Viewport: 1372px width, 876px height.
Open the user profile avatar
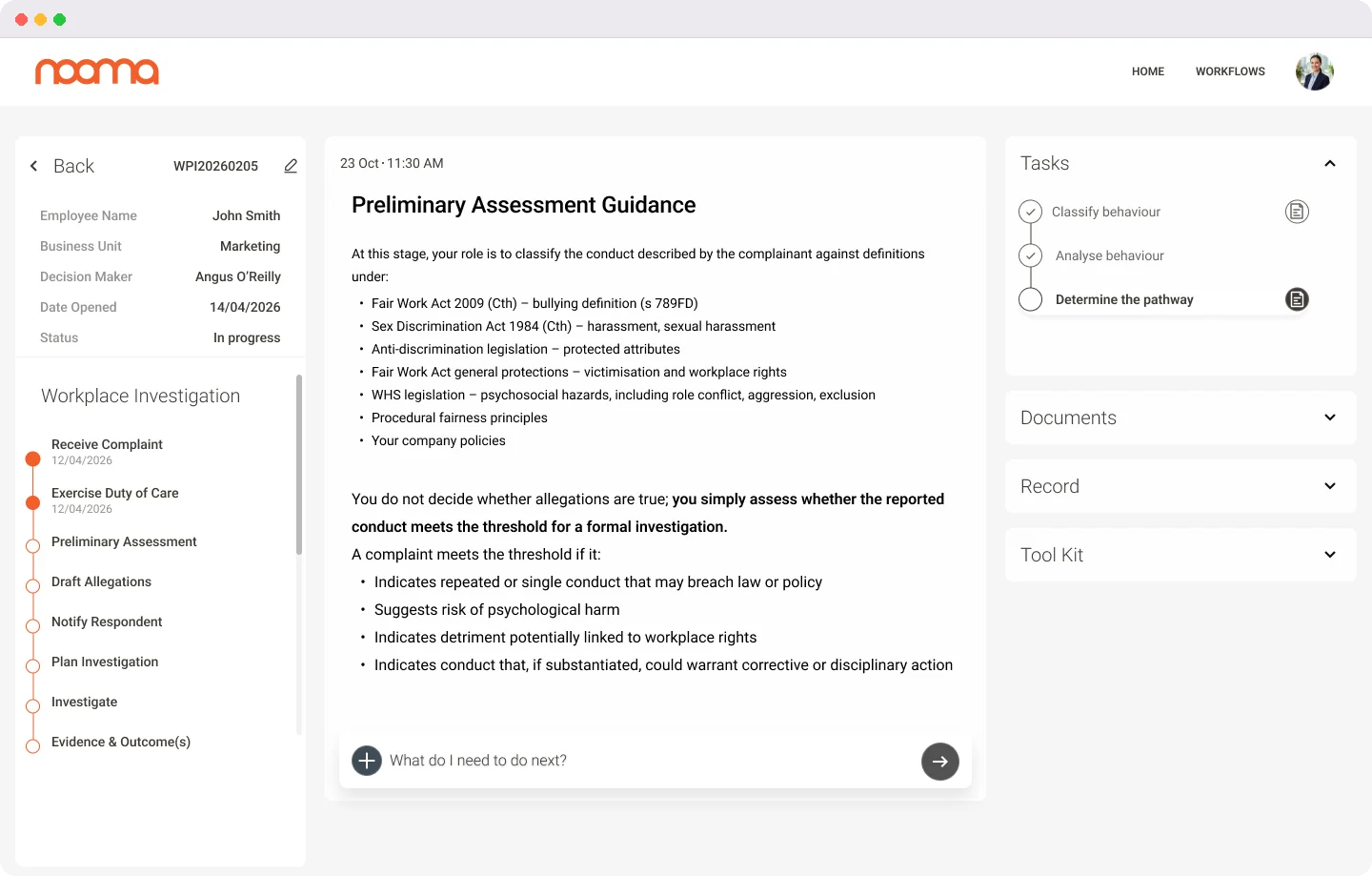(1314, 71)
